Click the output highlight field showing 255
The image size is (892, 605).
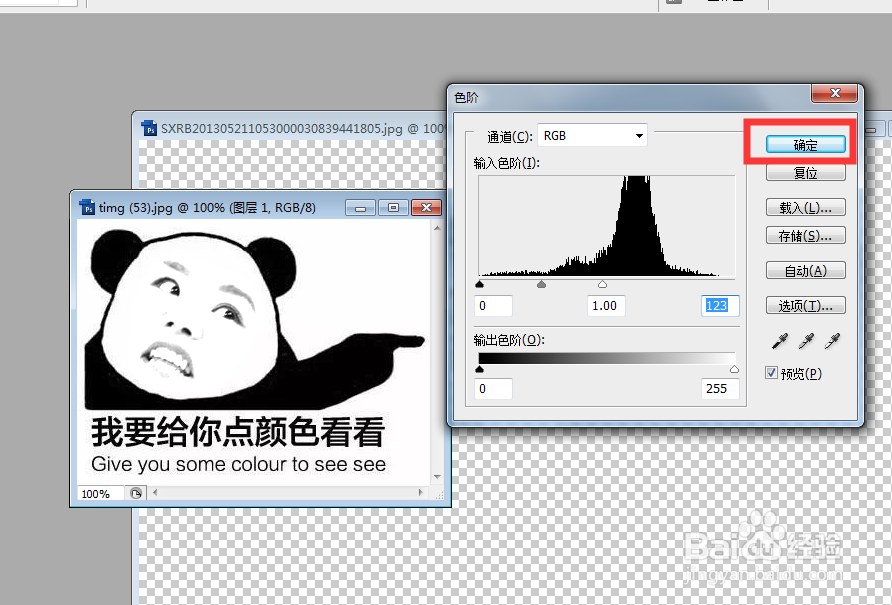720,389
